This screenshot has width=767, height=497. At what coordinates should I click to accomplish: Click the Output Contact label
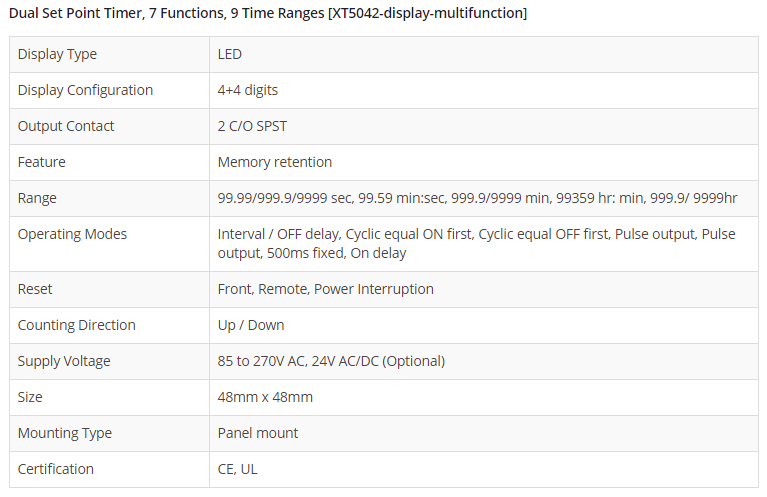point(66,126)
